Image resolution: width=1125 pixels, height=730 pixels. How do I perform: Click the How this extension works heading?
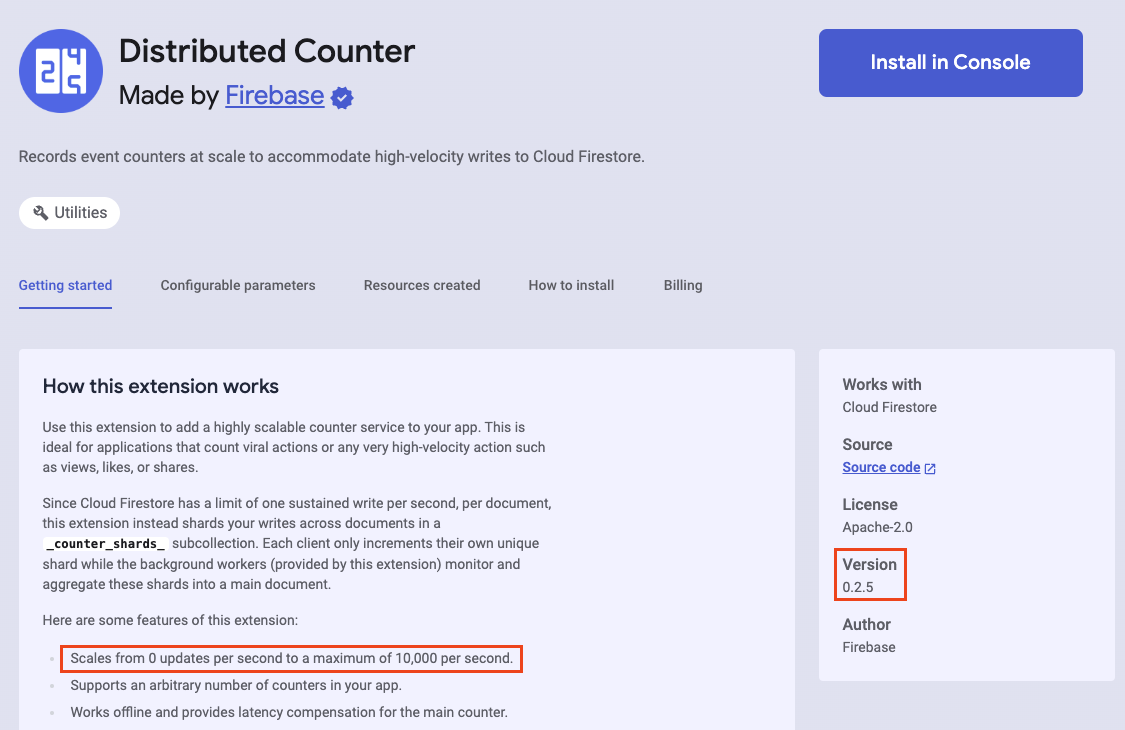(161, 386)
